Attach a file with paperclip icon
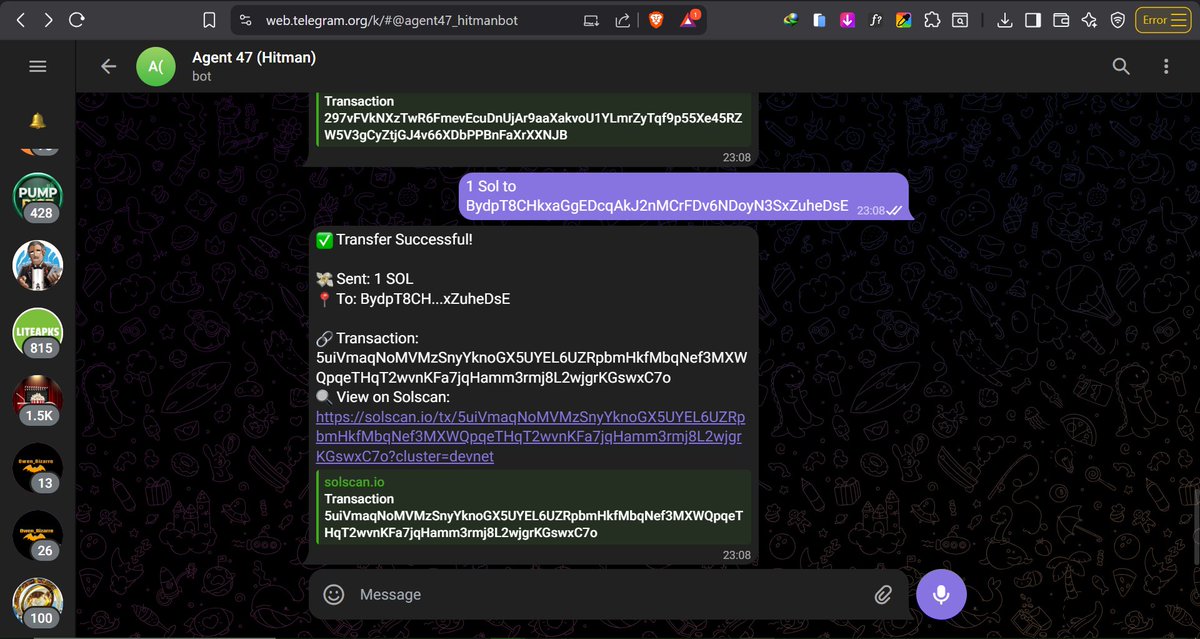 pos(883,594)
